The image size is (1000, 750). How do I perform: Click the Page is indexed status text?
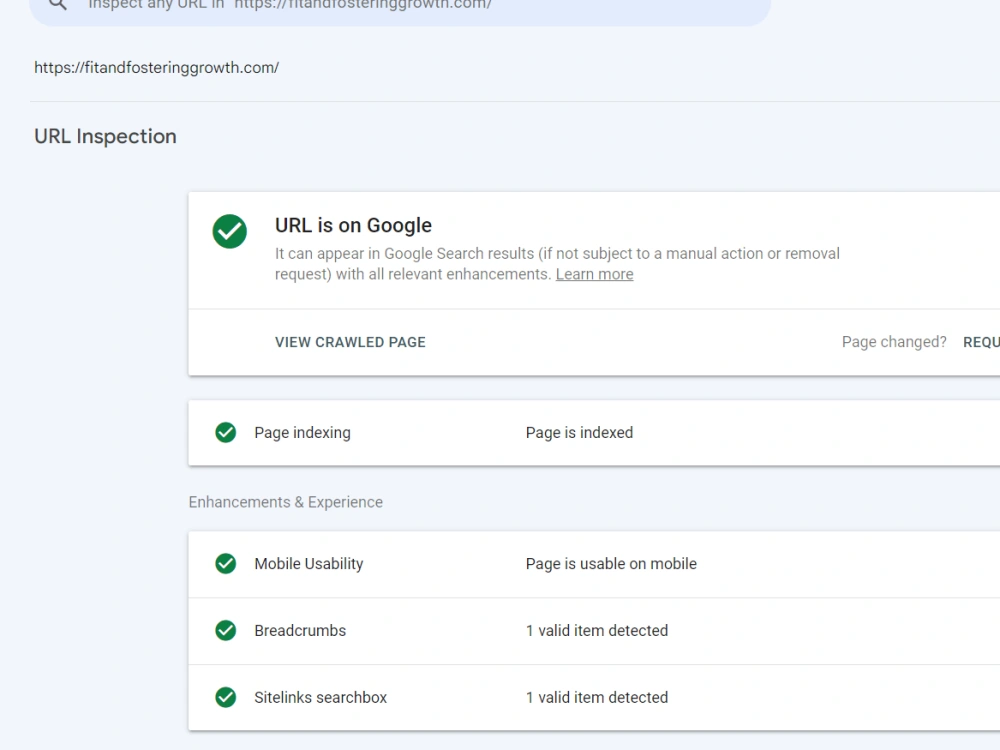[x=579, y=433]
